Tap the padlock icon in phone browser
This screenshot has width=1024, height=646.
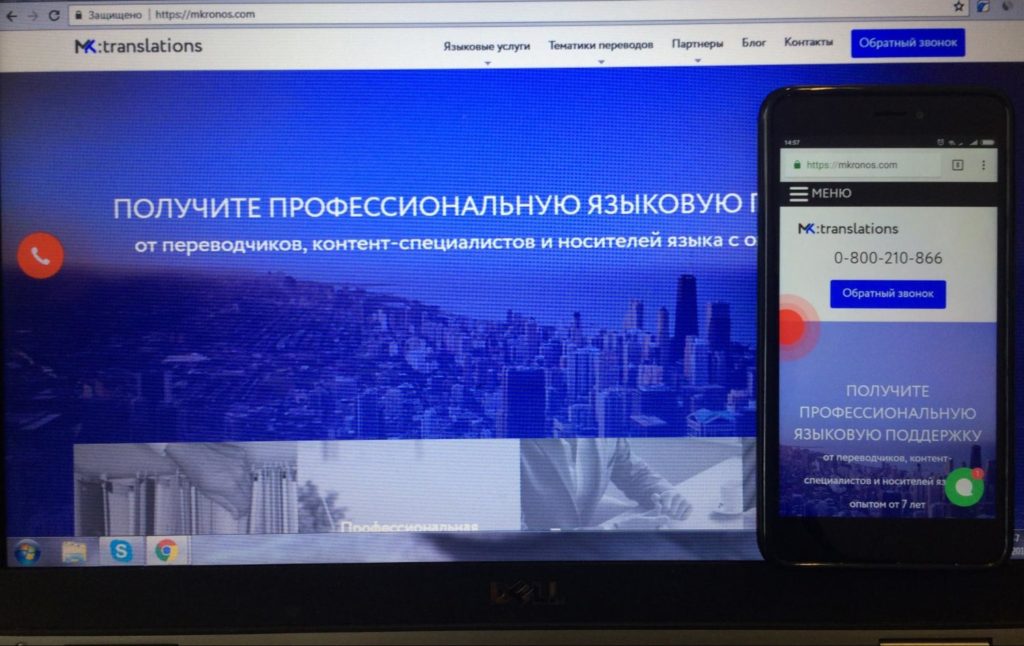coord(797,165)
